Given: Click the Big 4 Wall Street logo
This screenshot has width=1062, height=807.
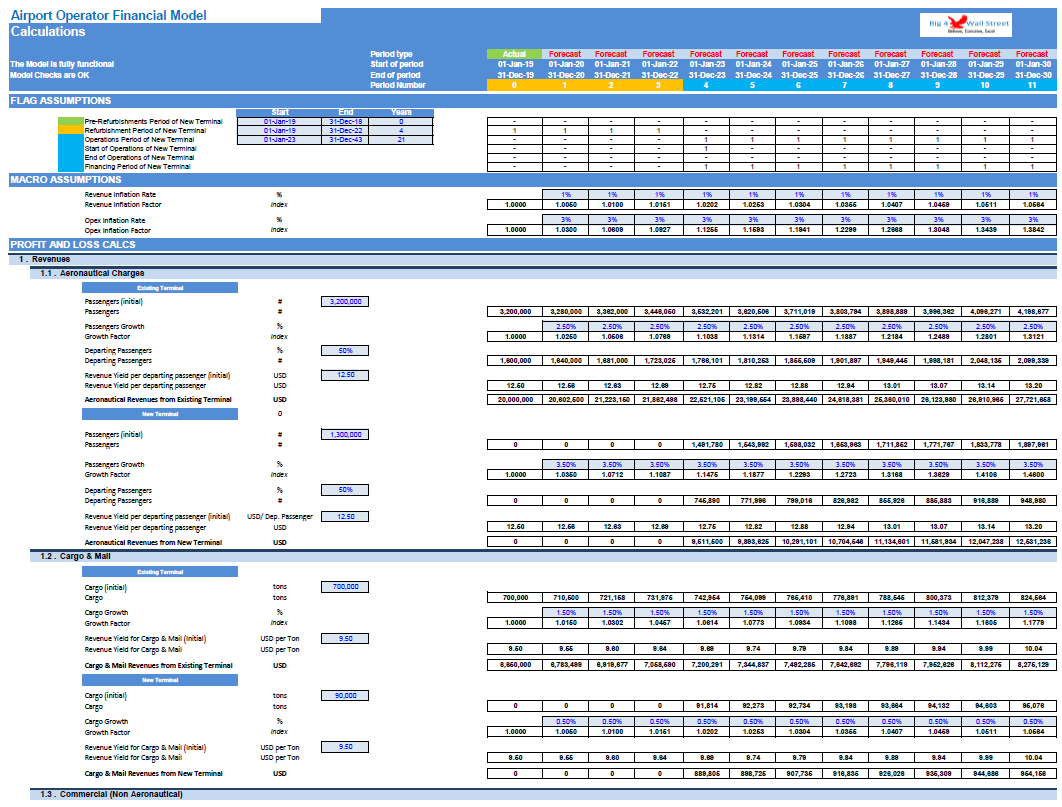Looking at the screenshot, I should (x=966, y=25).
